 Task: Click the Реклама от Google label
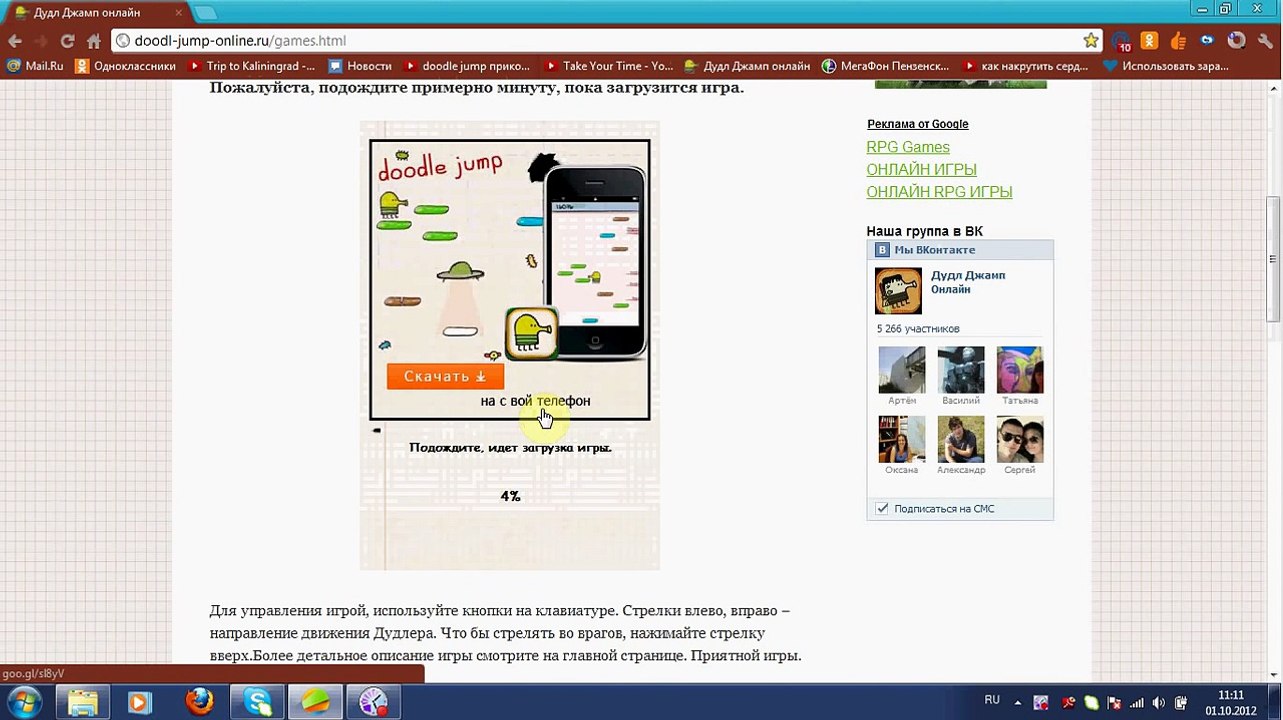[917, 124]
